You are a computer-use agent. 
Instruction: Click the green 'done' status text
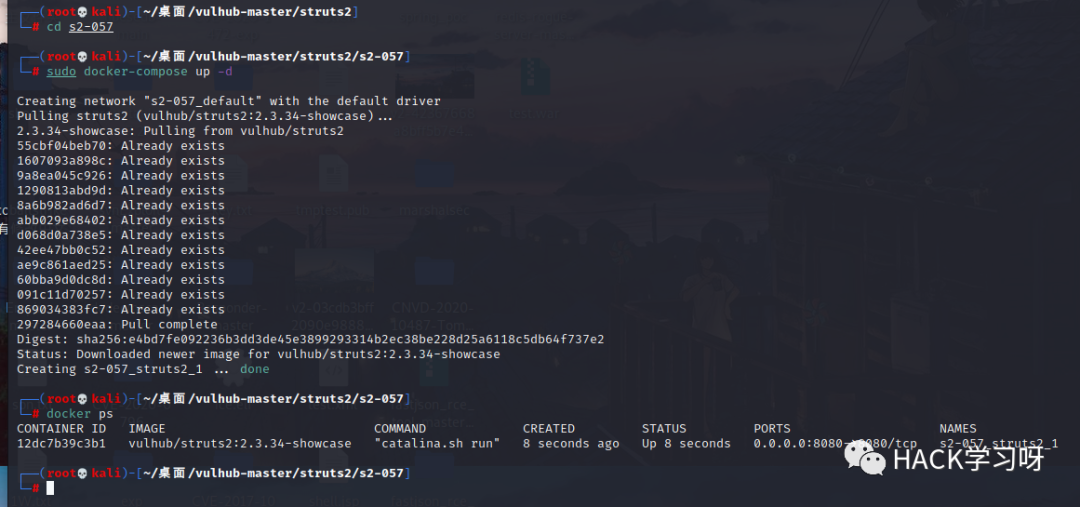tap(255, 369)
